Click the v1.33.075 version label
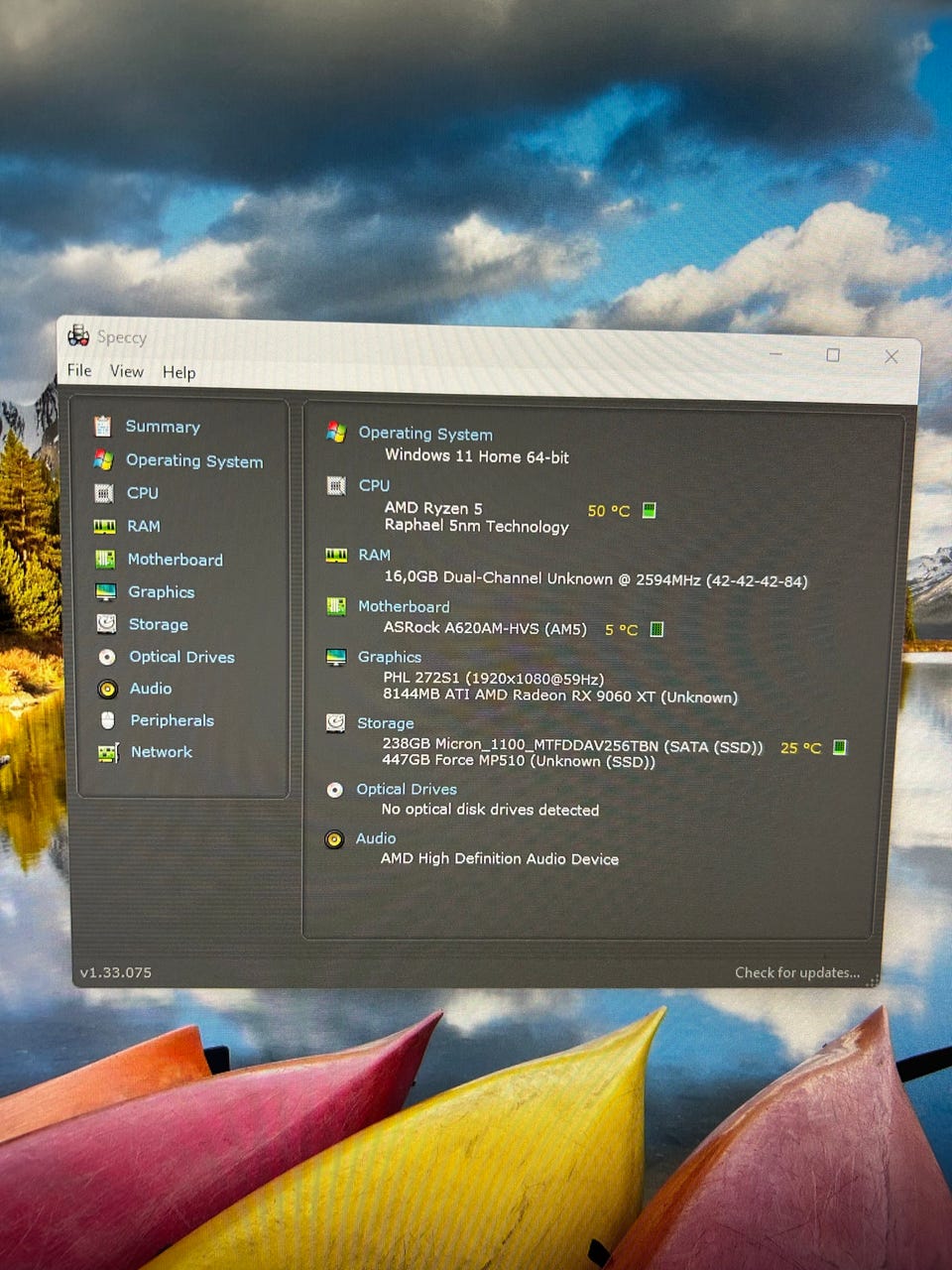This screenshot has width=952, height=1270. 116,972
